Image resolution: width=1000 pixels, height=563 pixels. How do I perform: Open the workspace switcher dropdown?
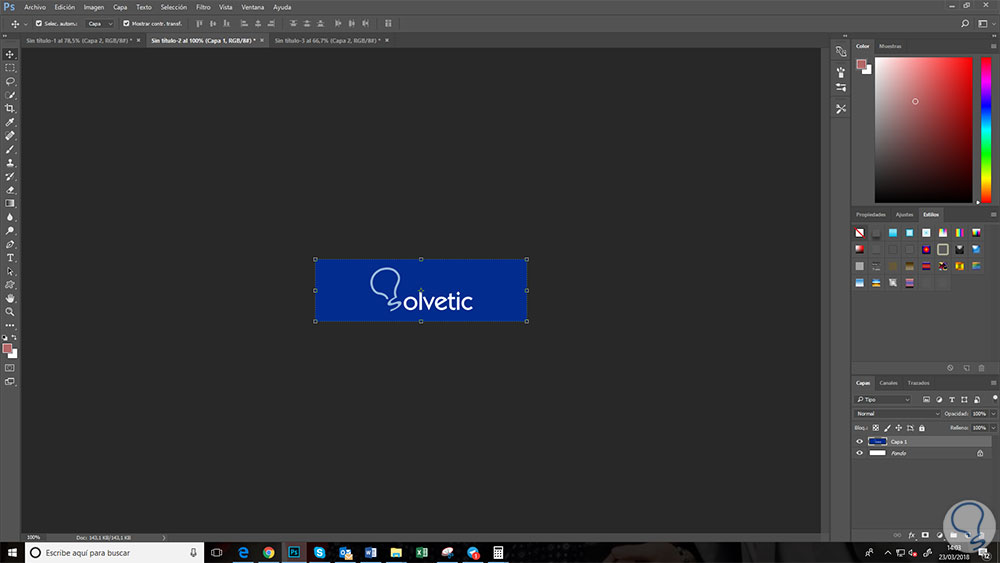tap(986, 24)
